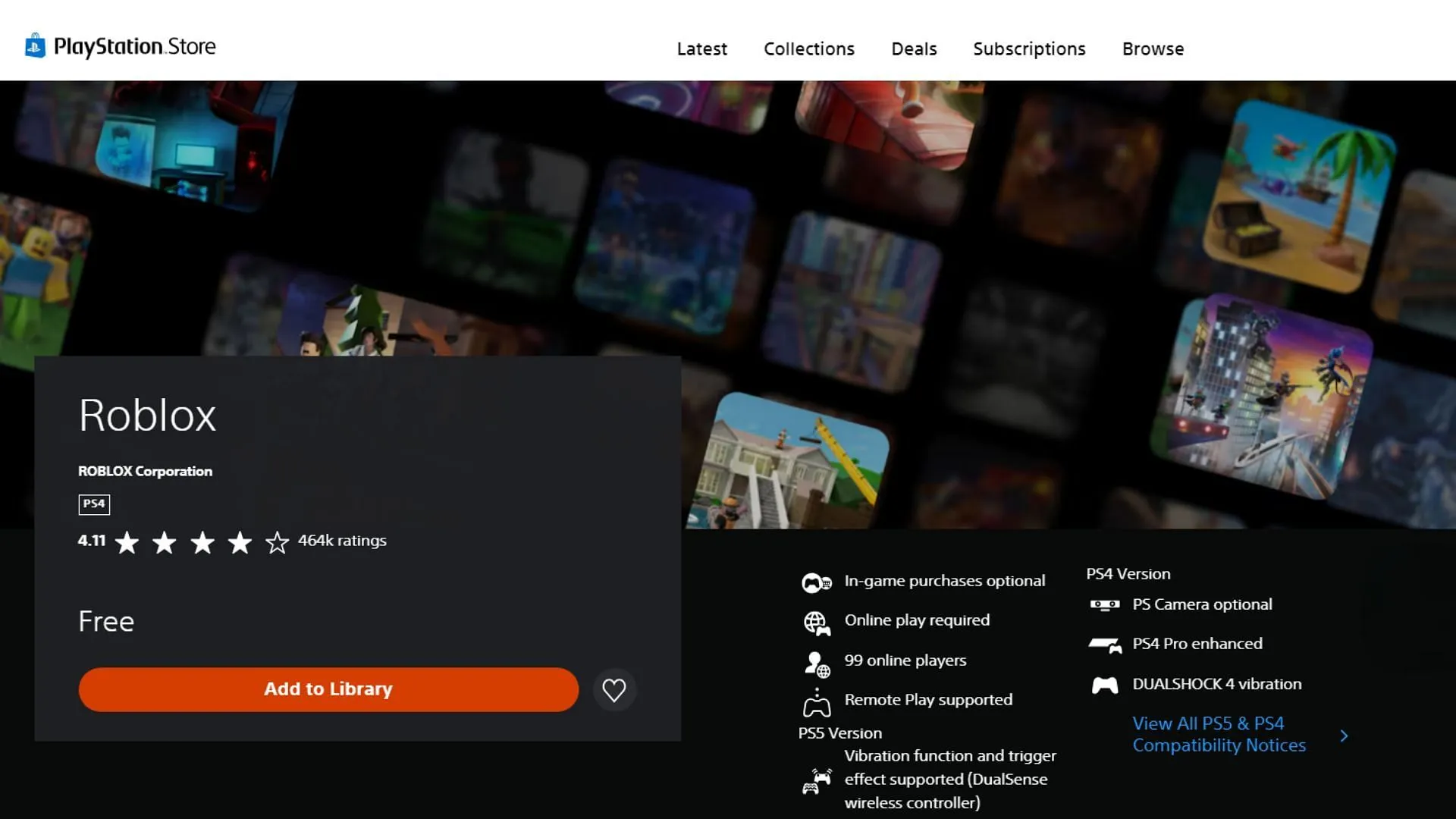Viewport: 1456px width, 819px height.
Task: Toggle the wishlist heart icon
Action: click(x=614, y=688)
